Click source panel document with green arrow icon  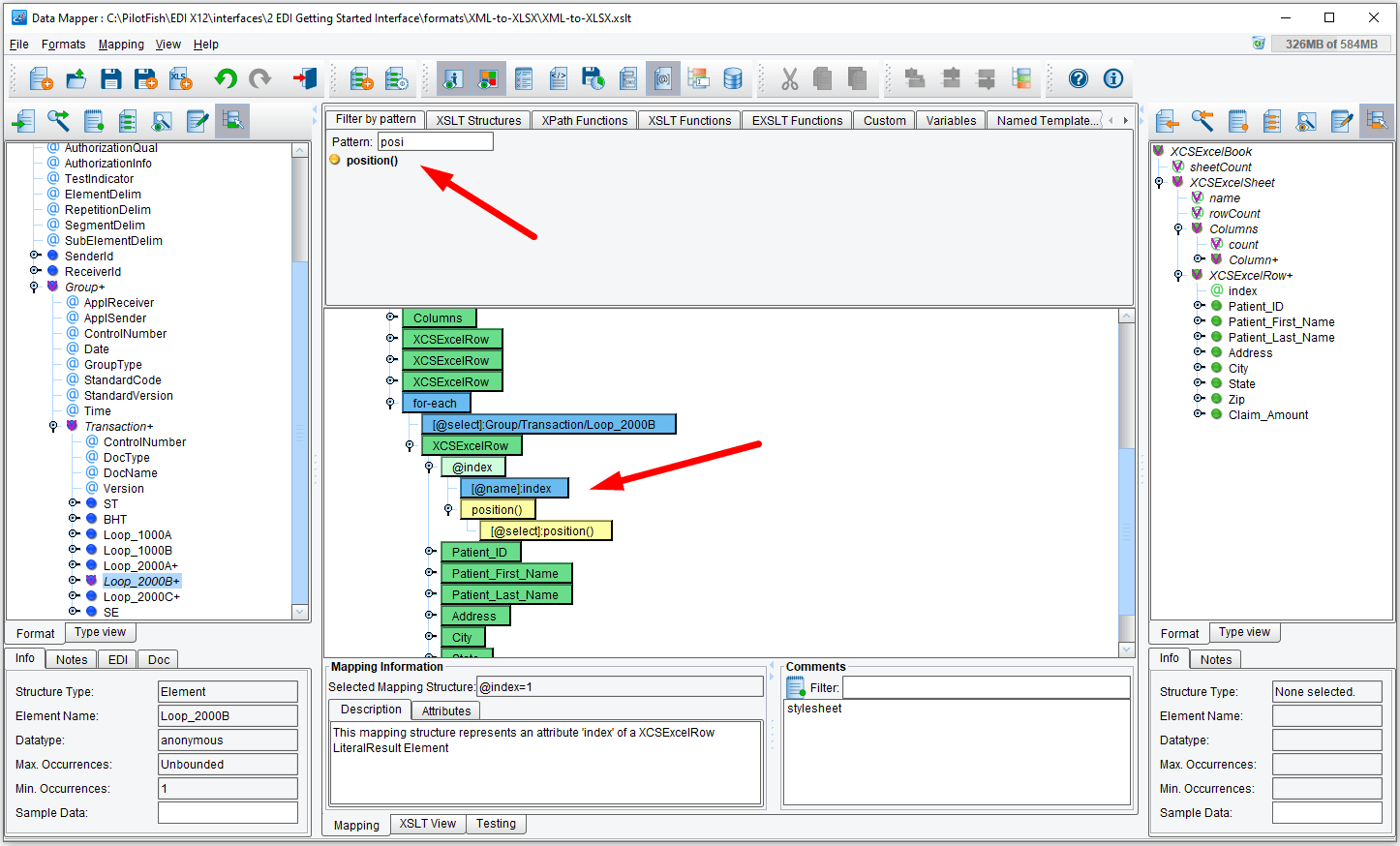[24, 121]
